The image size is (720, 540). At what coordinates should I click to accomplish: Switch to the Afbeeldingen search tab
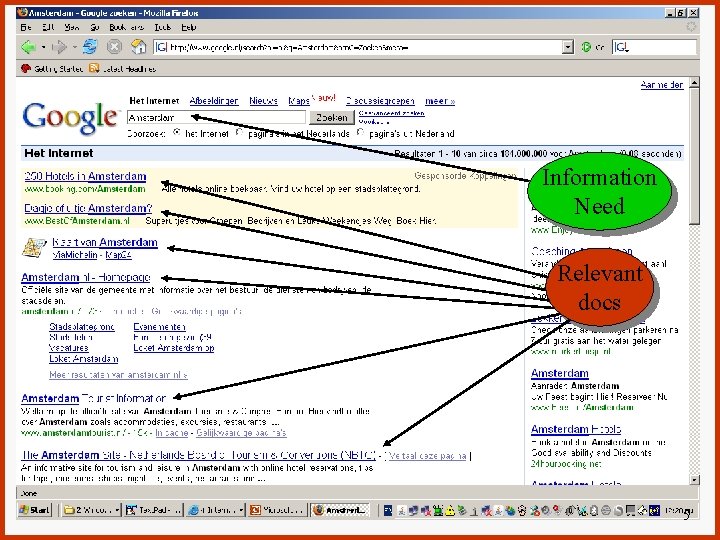tap(214, 101)
